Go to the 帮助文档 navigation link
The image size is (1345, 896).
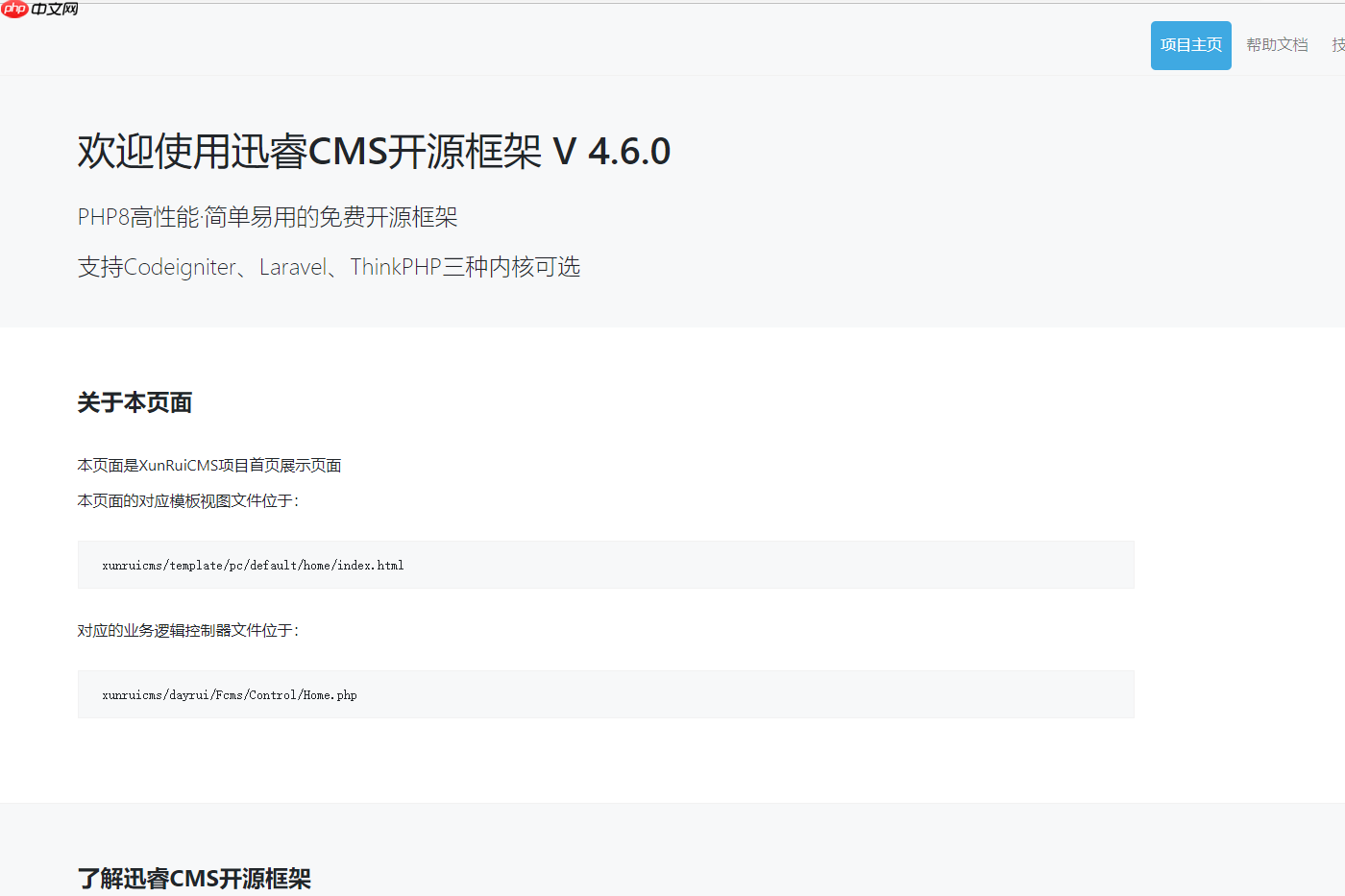[1277, 45]
